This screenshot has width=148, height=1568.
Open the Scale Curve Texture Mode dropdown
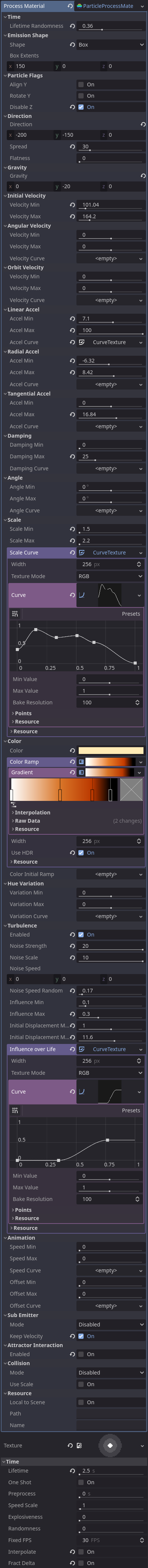[x=111, y=576]
